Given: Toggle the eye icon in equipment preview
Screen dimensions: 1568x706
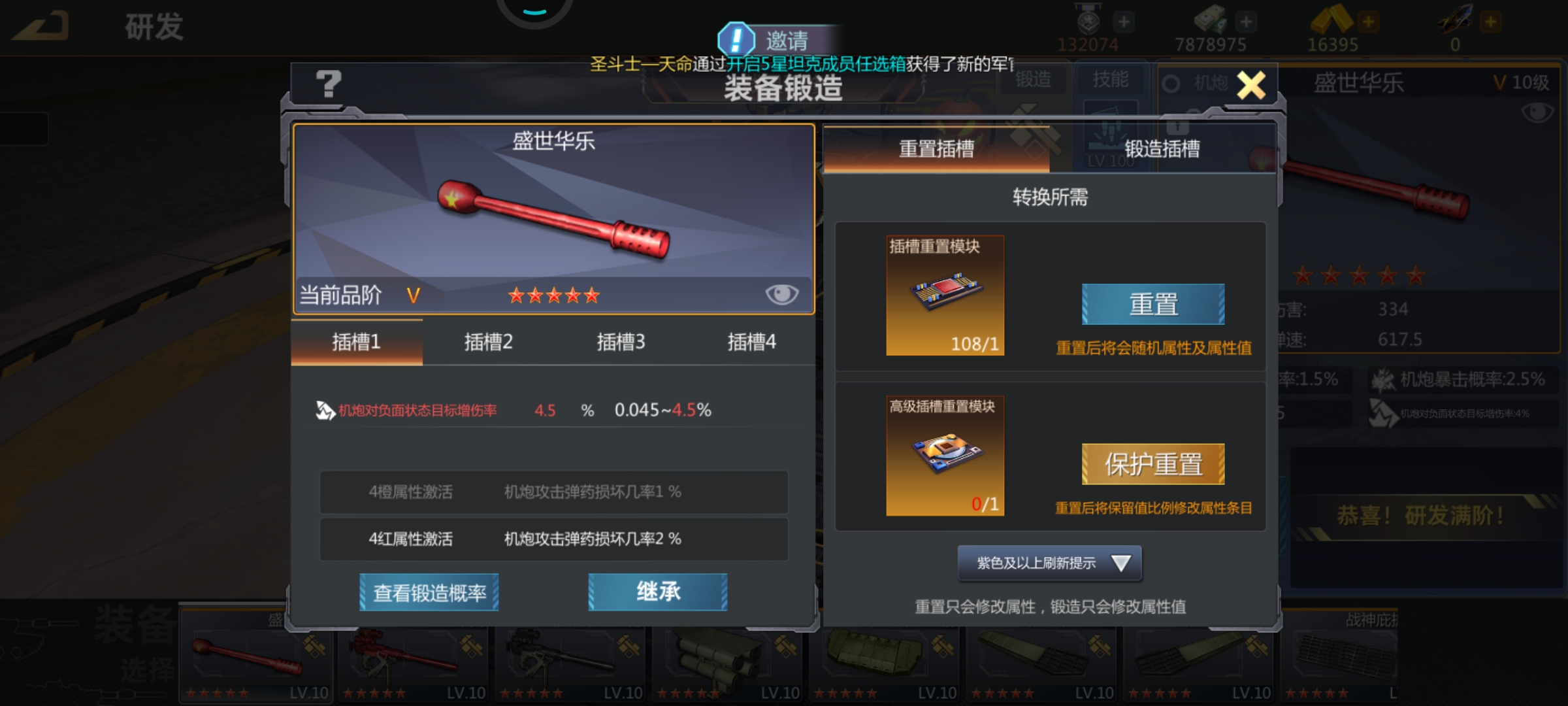Looking at the screenshot, I should (781, 295).
